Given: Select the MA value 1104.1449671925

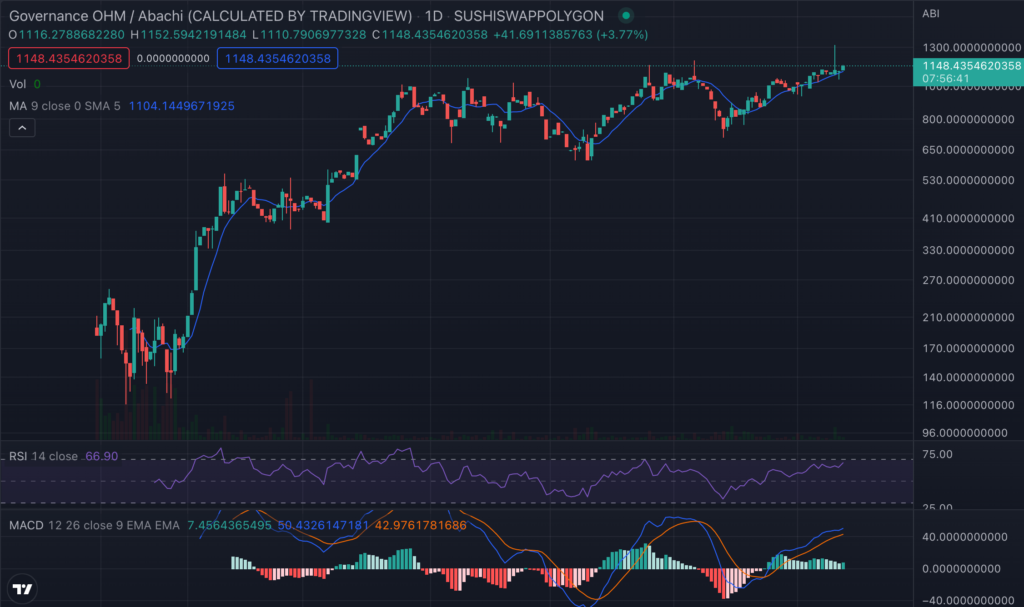Looking at the screenshot, I should pyautogui.click(x=182, y=106).
